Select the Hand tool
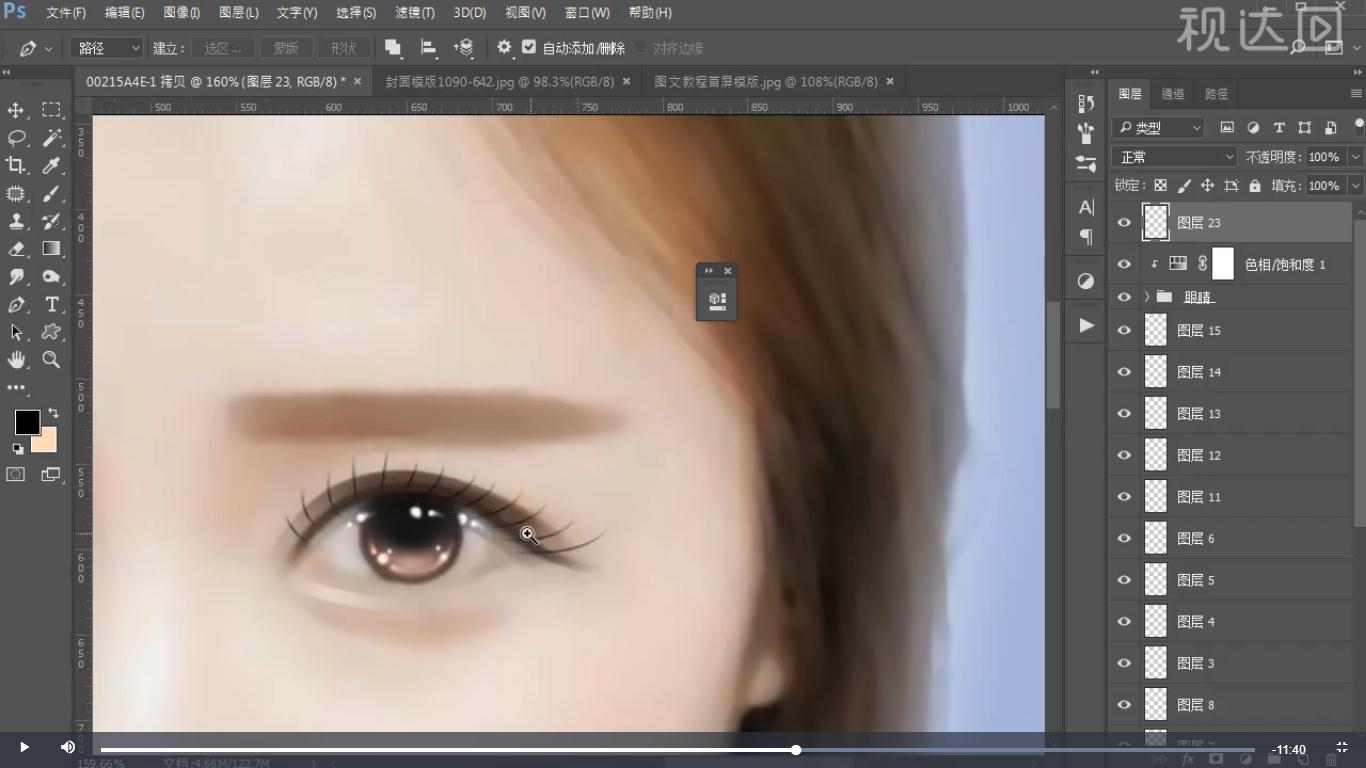The height and width of the screenshot is (768, 1366). click(x=16, y=360)
